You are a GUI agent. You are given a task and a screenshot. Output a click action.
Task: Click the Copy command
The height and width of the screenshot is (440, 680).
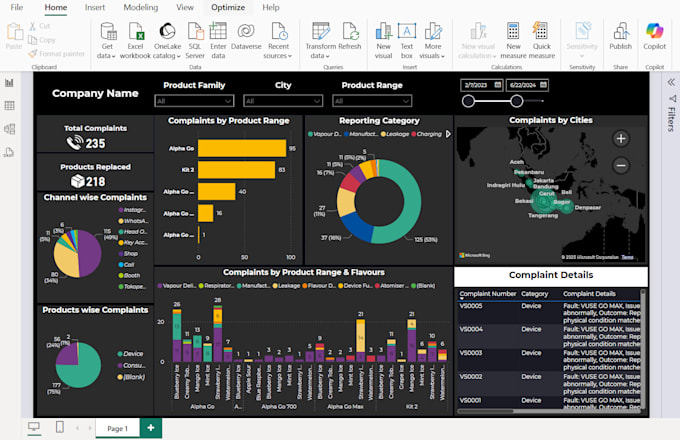[x=42, y=40]
